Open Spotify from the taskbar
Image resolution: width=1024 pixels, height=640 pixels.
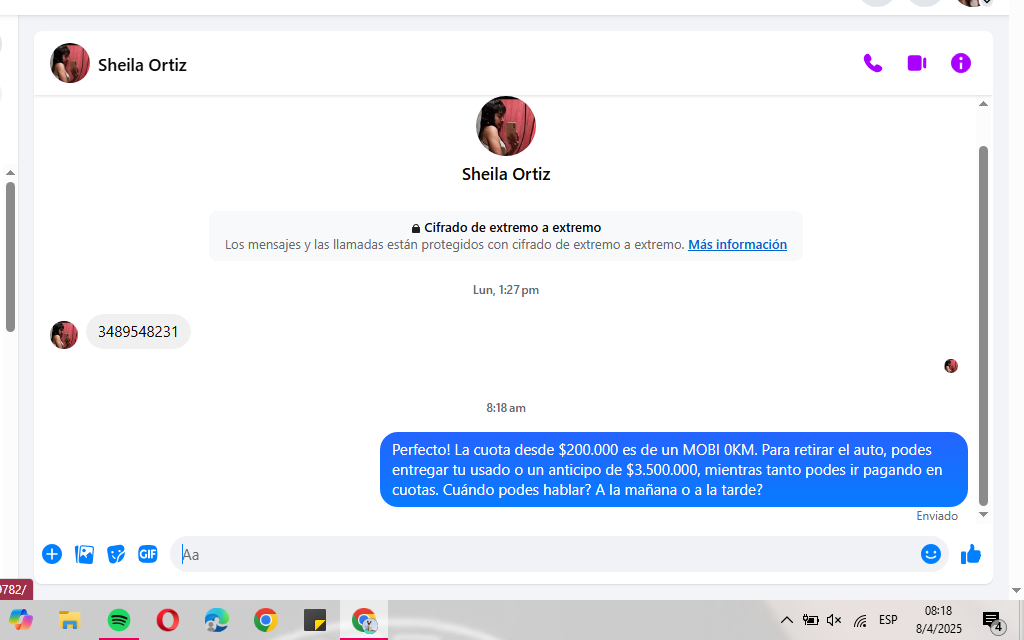coord(119,620)
